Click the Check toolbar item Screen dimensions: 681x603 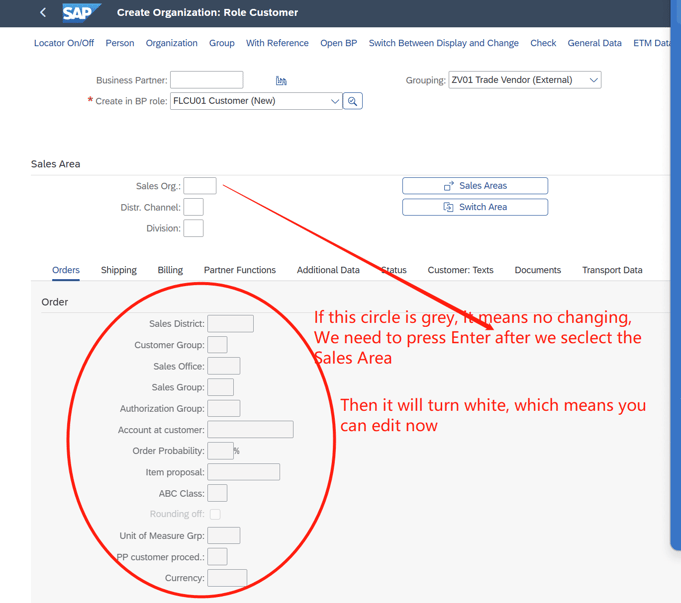coord(543,43)
